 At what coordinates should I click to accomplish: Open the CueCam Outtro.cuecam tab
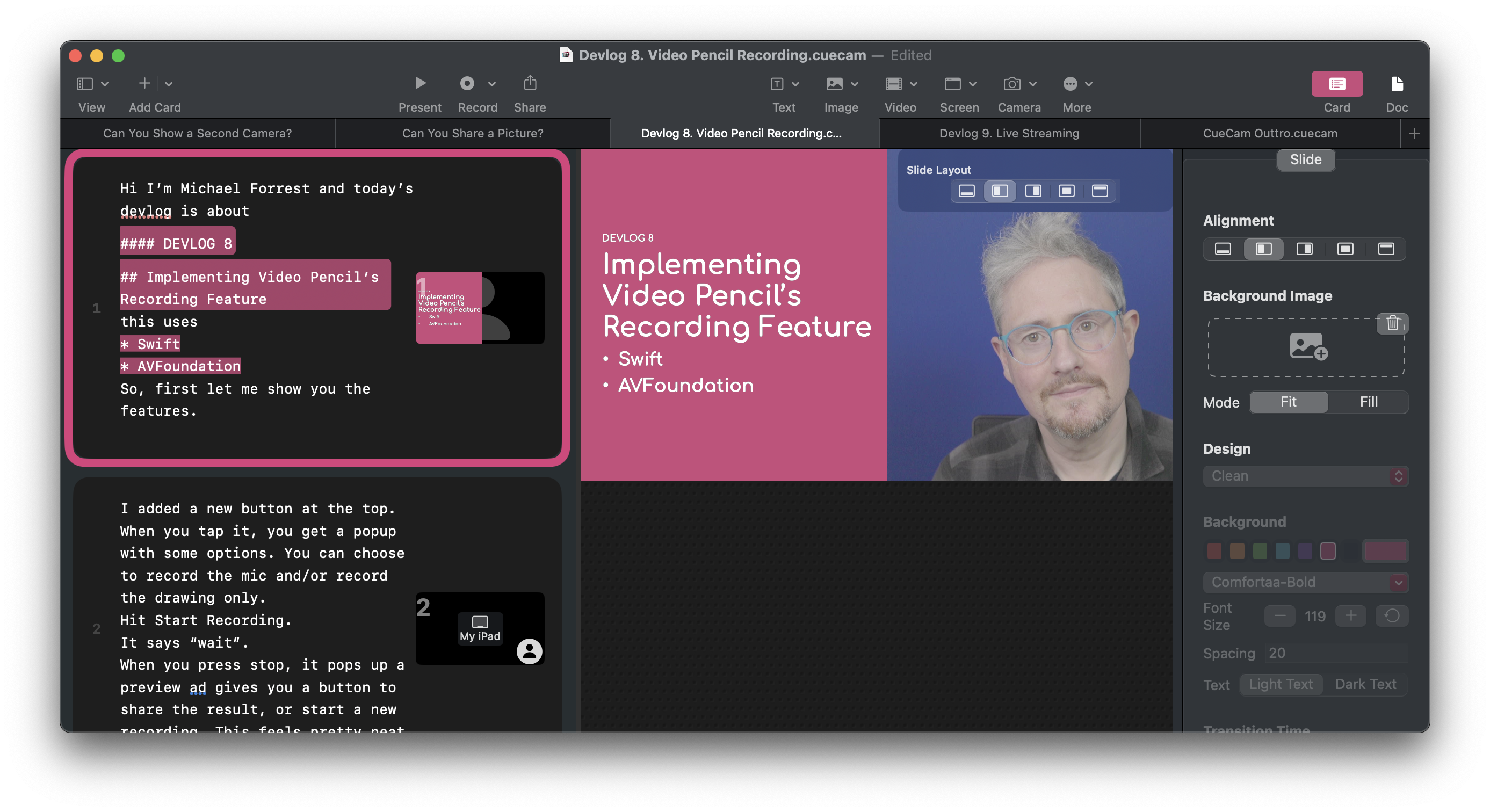[x=1270, y=133]
